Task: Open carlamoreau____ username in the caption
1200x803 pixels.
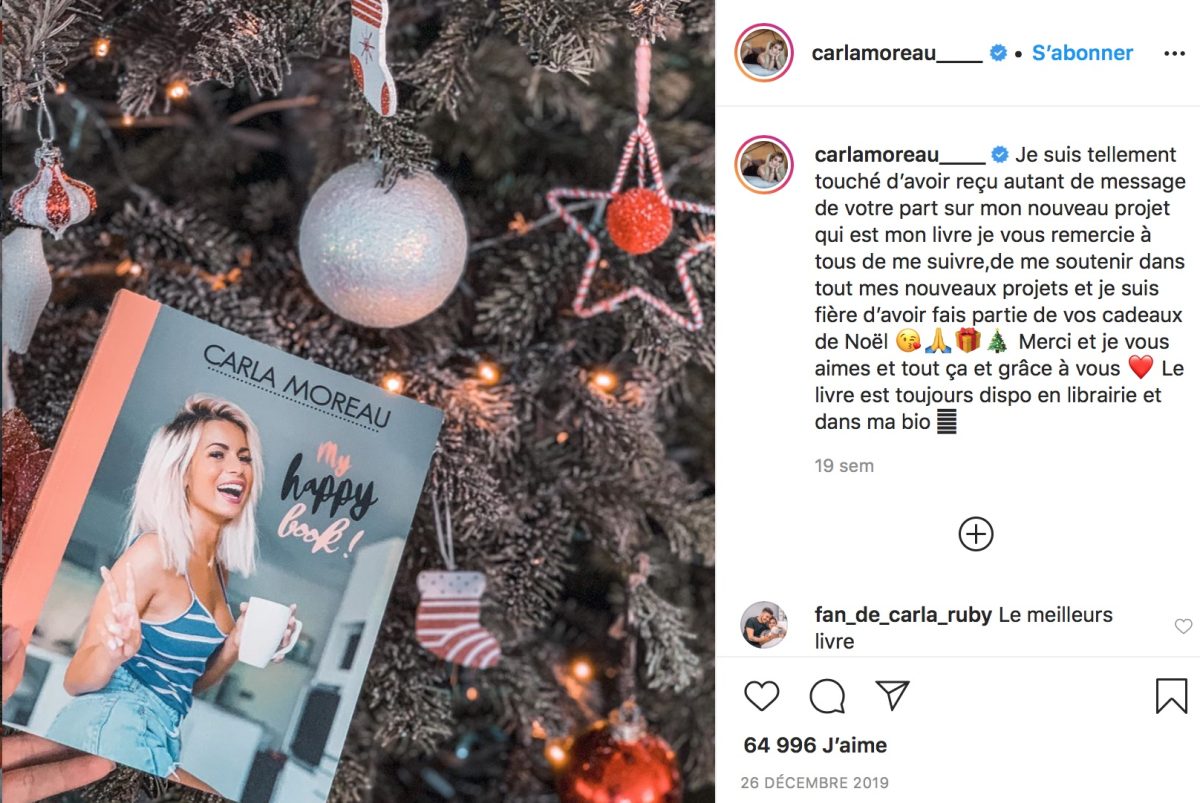Action: pyautogui.click(x=898, y=154)
